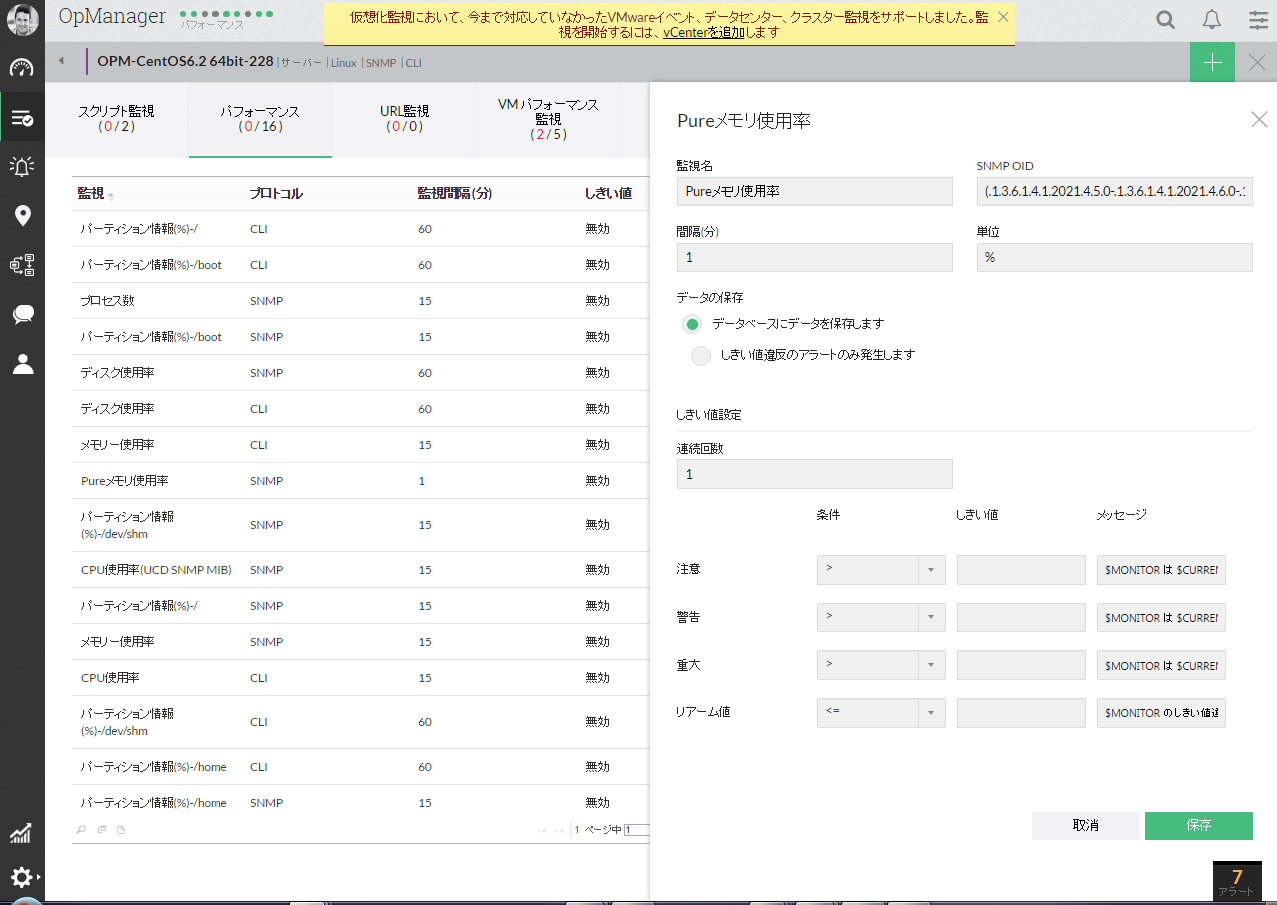The image size is (1277, 905).
Task: Select 'しきい値違反のアラートのみ発生します' radio option
Action: tap(701, 355)
